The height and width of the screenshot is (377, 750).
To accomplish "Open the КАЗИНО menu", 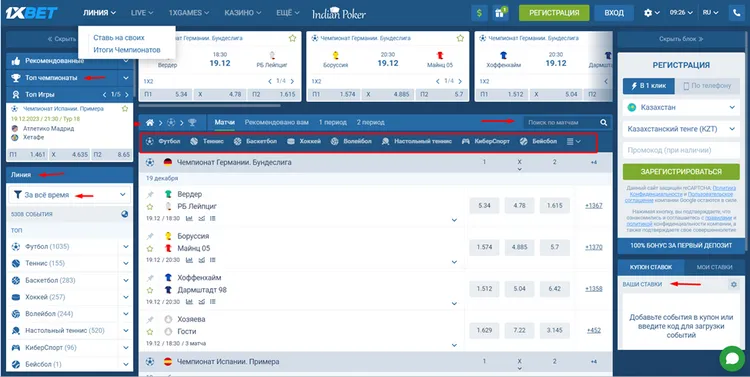I will click(243, 13).
